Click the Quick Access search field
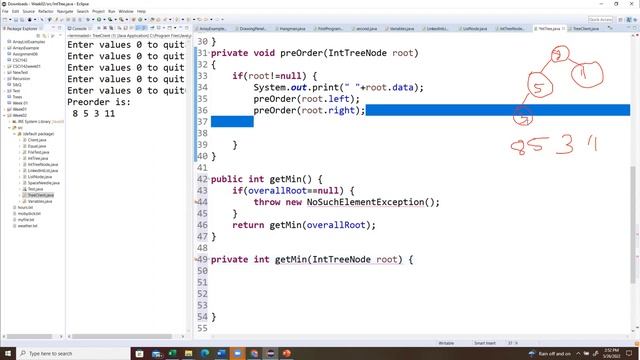640x360 pixels. tap(600, 20)
